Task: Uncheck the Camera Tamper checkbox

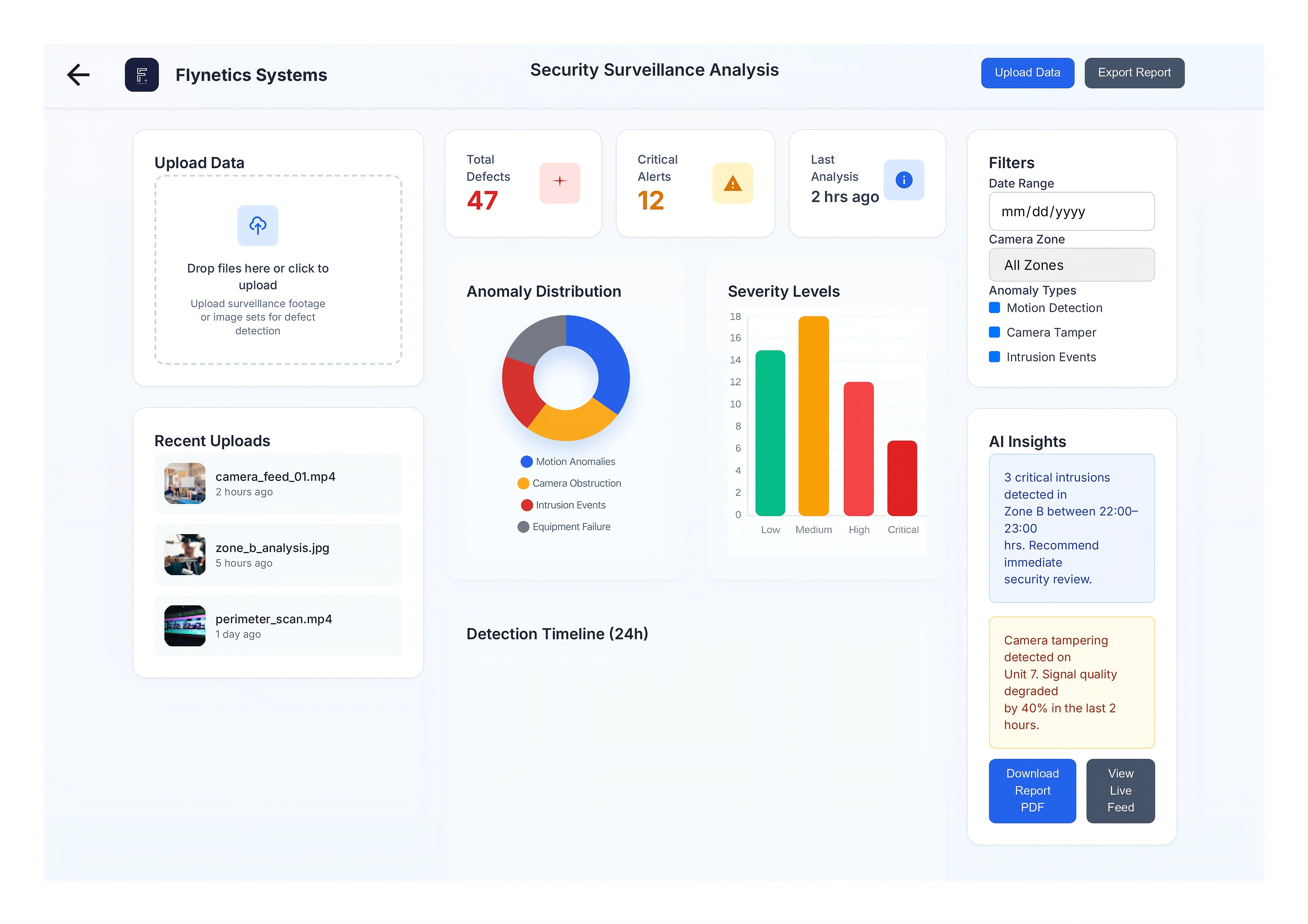Action: [x=995, y=332]
